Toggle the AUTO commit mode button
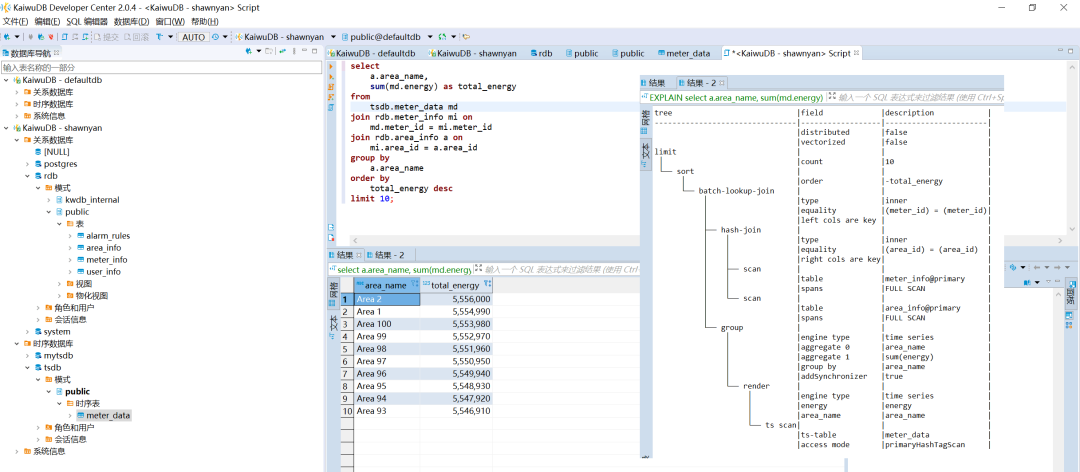Image resolution: width=1080 pixels, height=472 pixels. [193, 37]
